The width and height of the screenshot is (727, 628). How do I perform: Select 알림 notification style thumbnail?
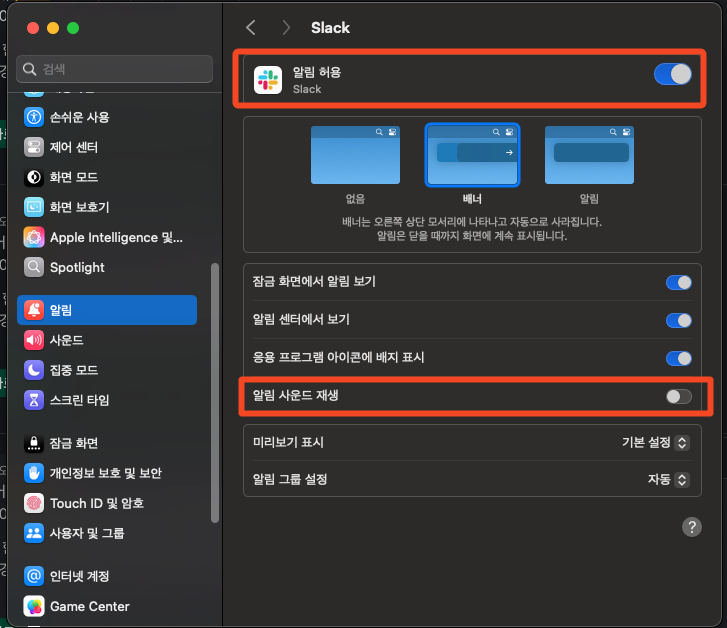point(589,155)
